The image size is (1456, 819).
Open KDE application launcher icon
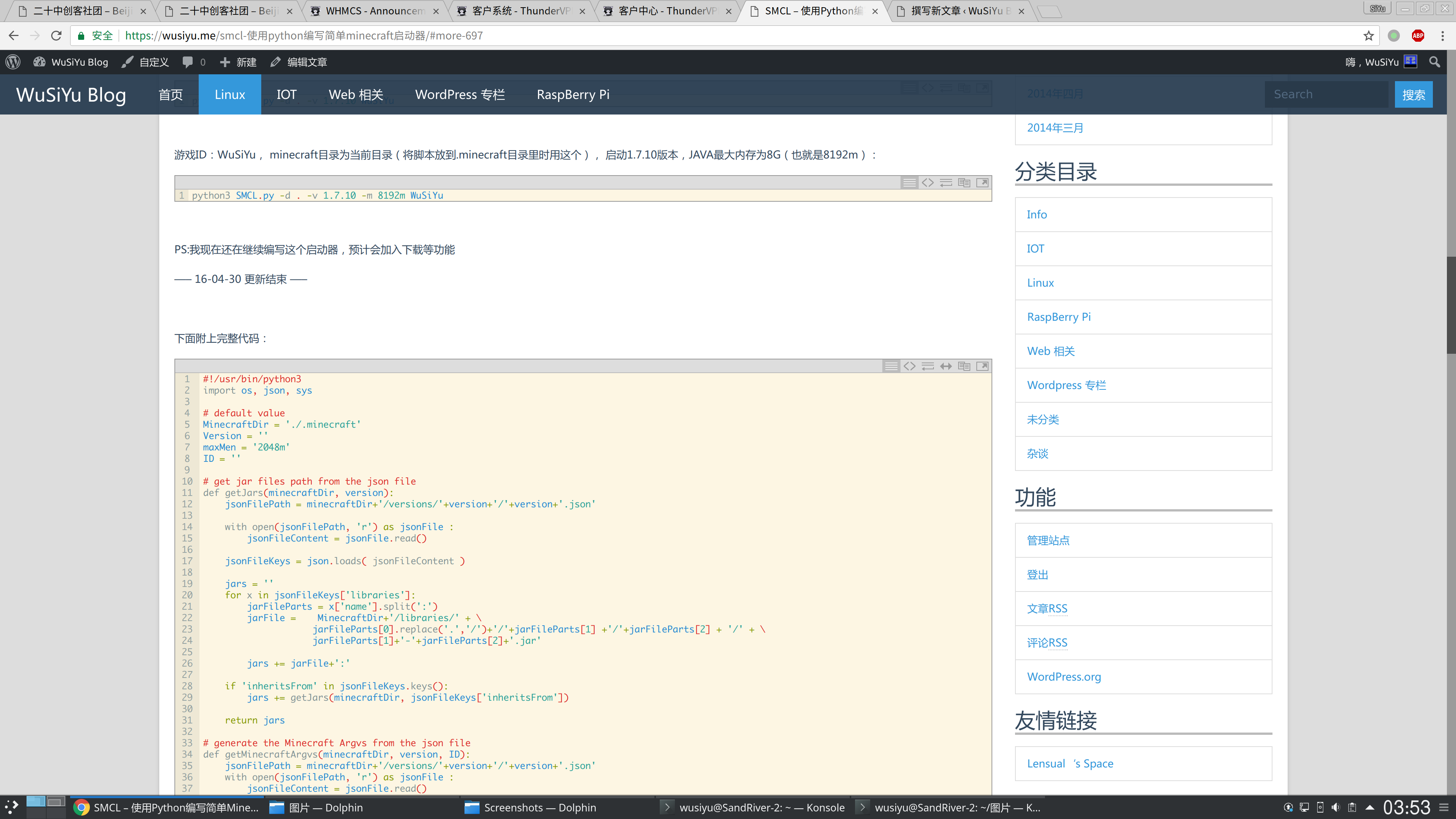11,807
